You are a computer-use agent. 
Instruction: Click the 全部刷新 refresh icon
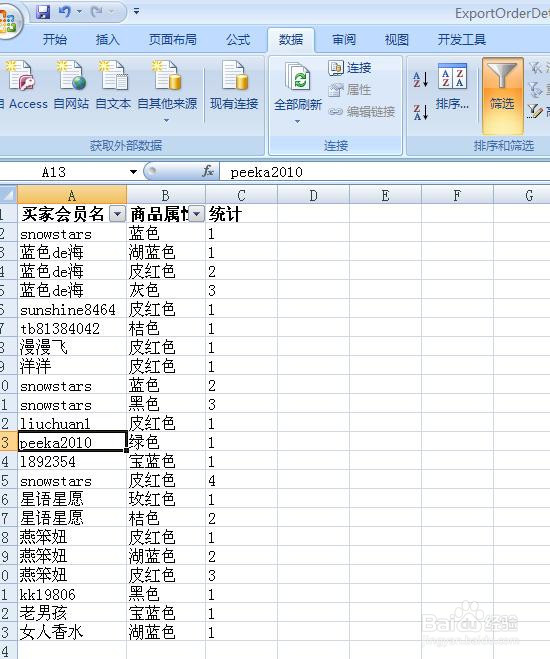tap(297, 77)
